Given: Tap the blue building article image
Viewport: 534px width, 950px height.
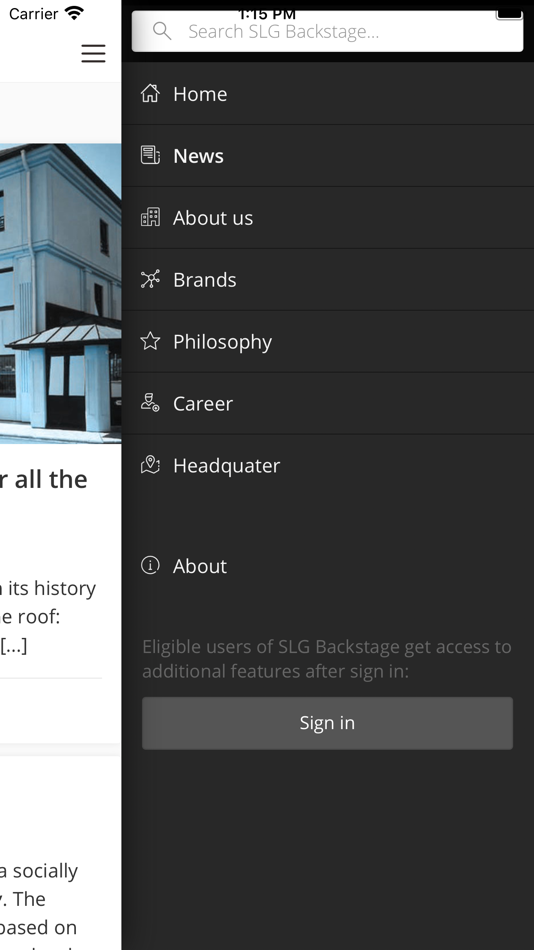Looking at the screenshot, I should coord(61,293).
